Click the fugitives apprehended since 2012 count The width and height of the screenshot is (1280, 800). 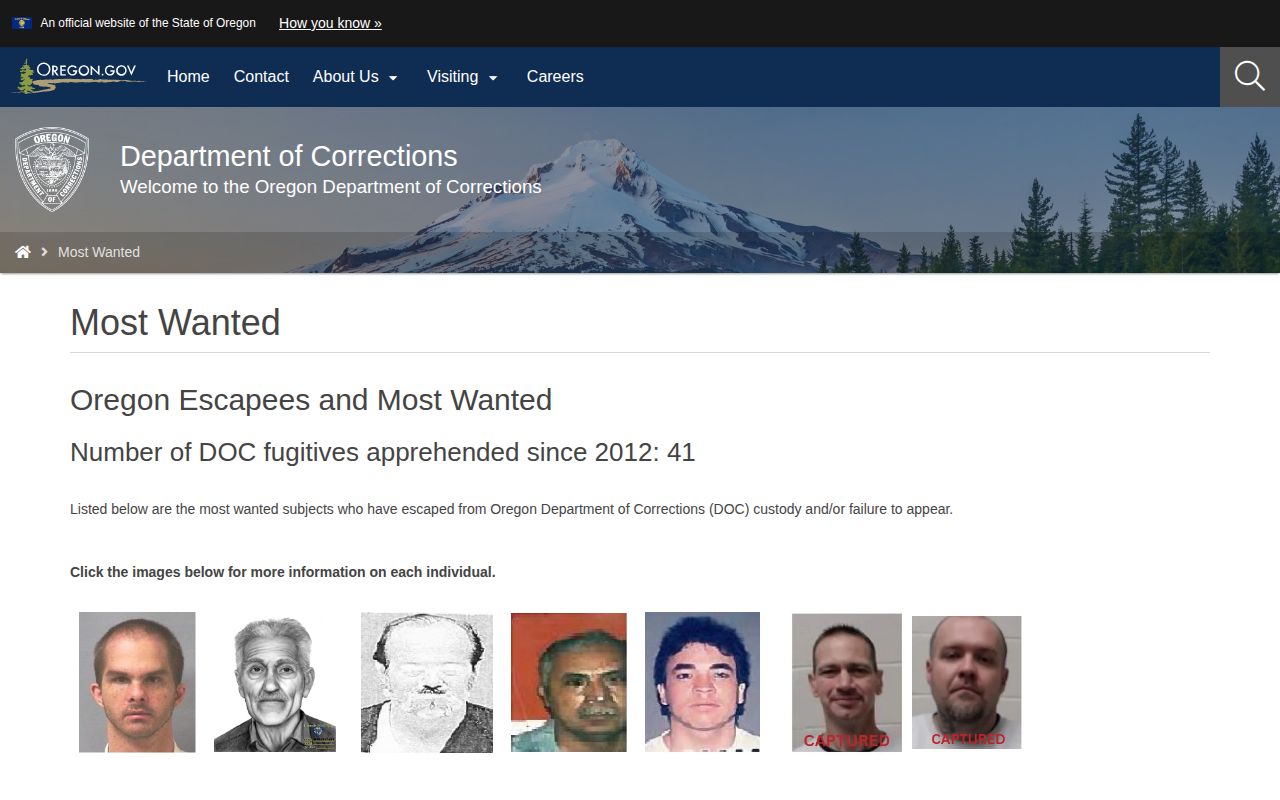tap(382, 453)
